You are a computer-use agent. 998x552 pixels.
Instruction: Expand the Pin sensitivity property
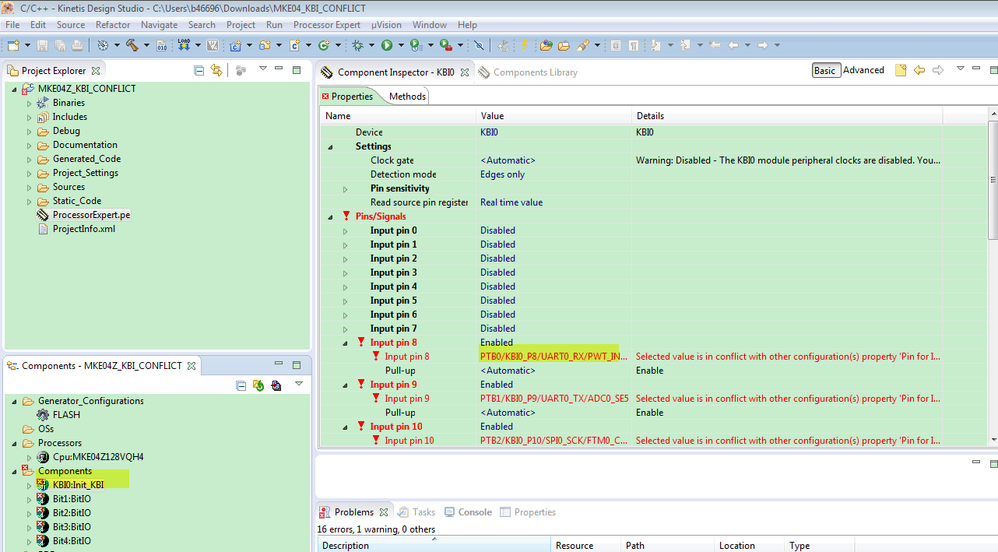[x=345, y=189]
